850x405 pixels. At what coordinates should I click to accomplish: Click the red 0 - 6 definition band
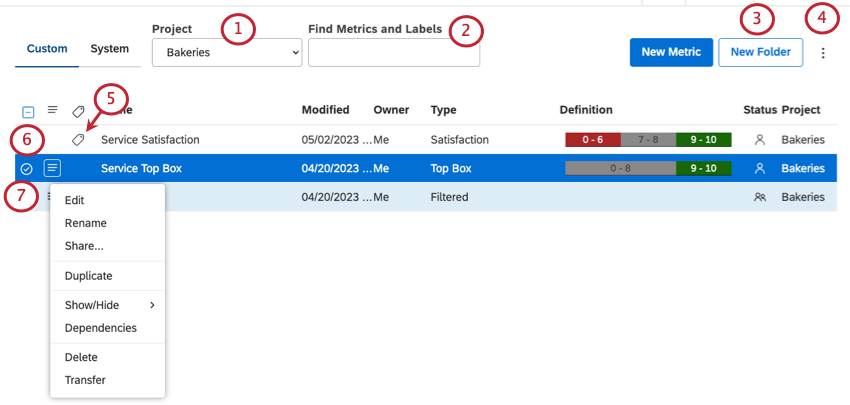pos(593,140)
